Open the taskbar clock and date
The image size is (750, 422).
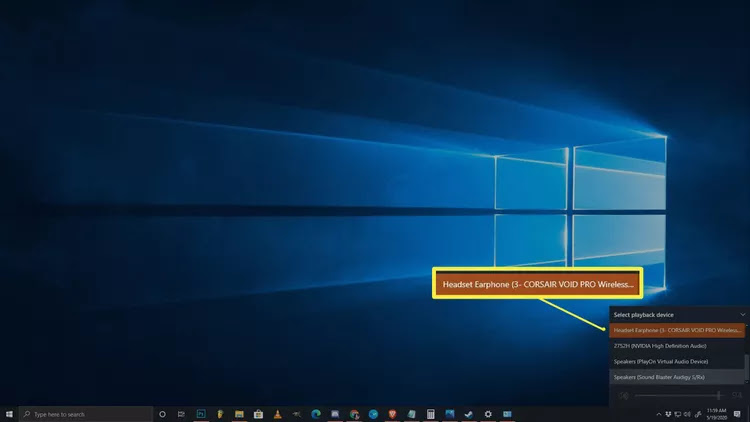coord(717,414)
